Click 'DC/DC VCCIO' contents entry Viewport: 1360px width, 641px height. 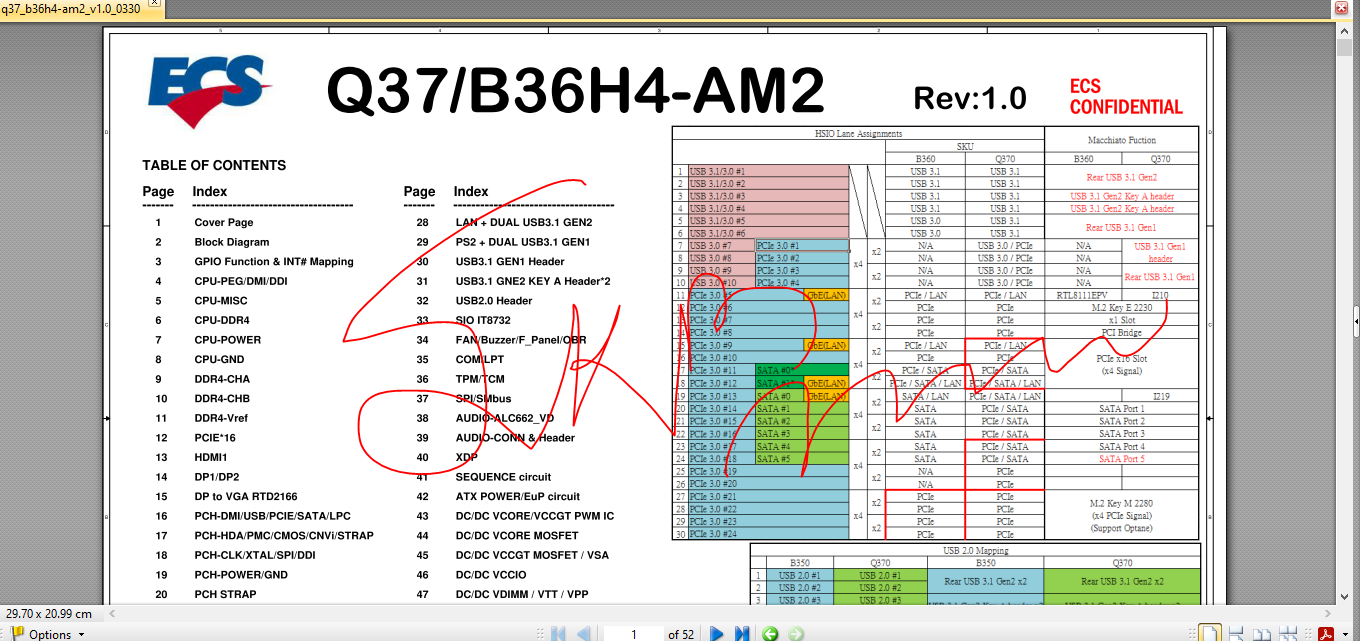point(491,575)
